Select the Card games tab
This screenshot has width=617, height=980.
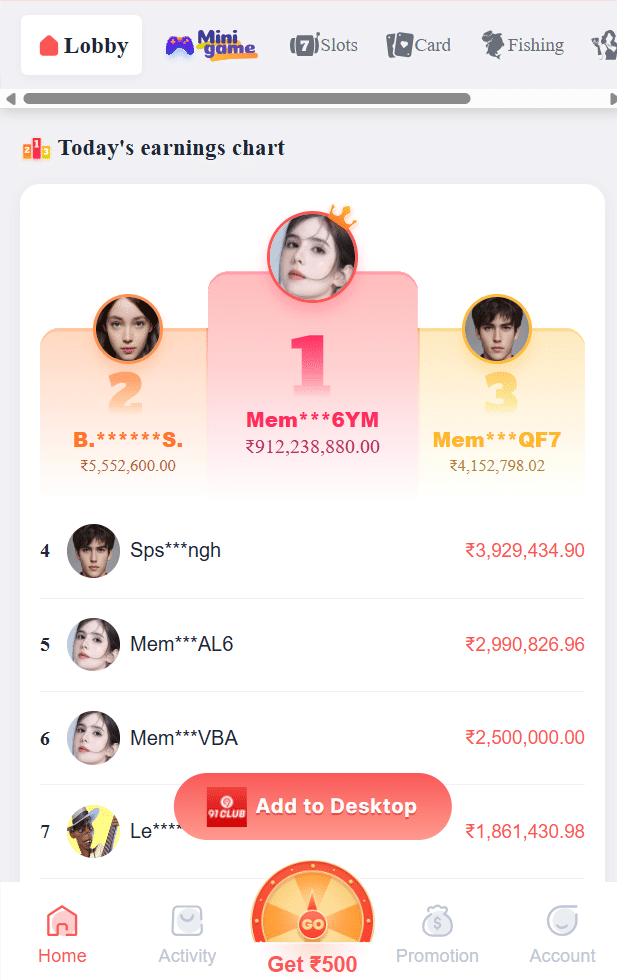[419, 45]
